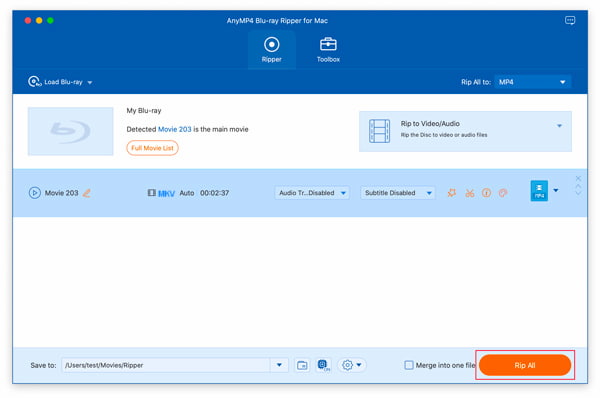
Task: Expand Rip to Video/Audio options
Action: coord(559,126)
